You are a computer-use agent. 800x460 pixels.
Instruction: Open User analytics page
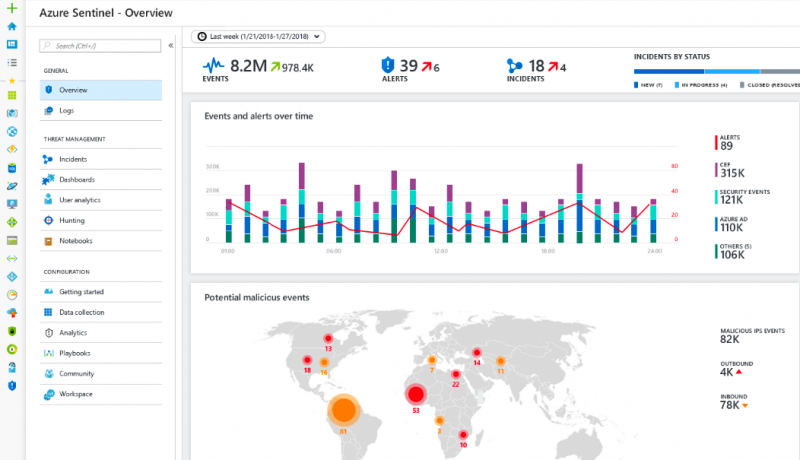pyautogui.click(x=79, y=200)
